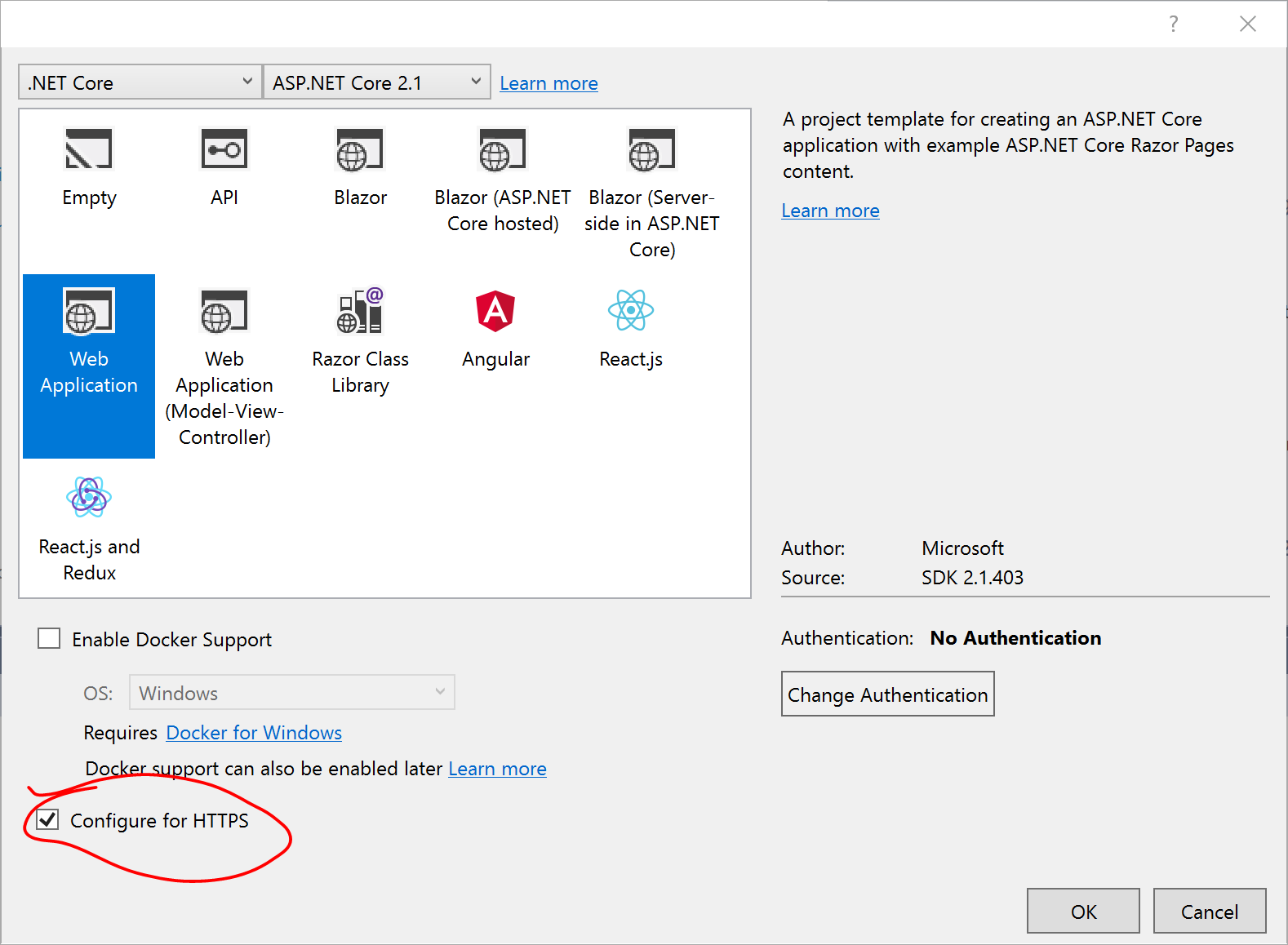The height and width of the screenshot is (945, 1288).
Task: Click the Change Authentication button
Action: 887,694
